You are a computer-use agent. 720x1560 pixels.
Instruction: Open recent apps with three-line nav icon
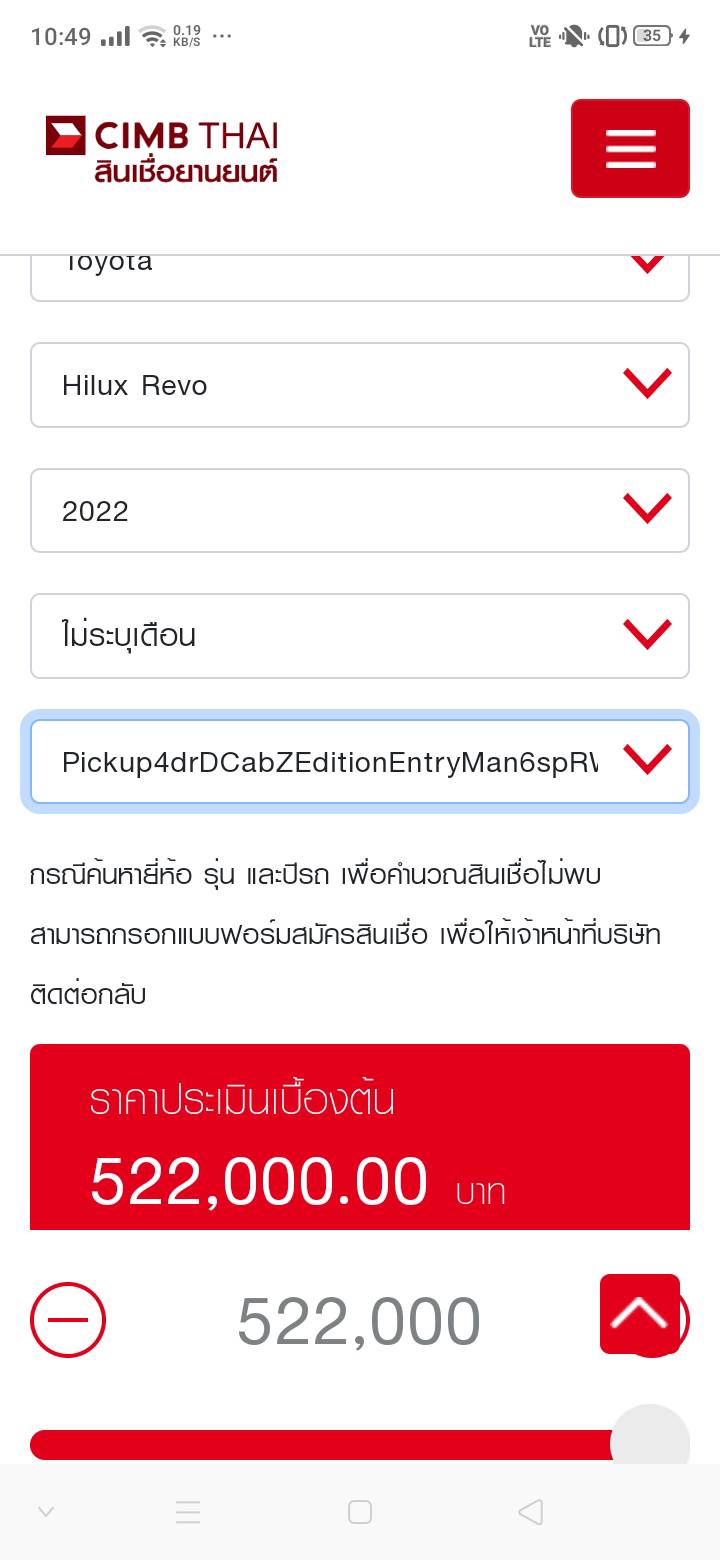click(x=188, y=1512)
